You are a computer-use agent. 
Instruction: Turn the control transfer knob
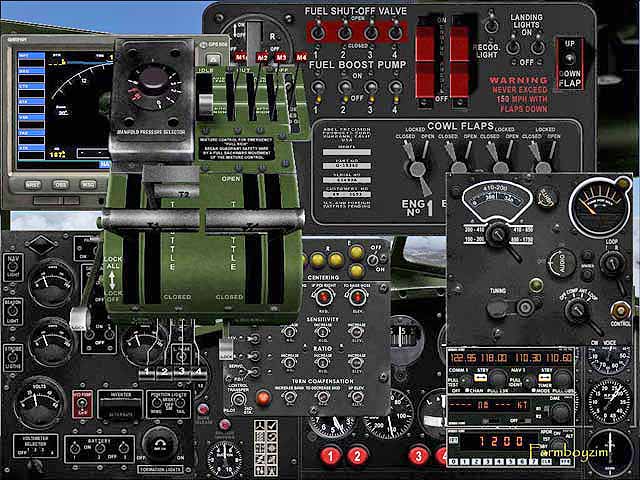click(x=238, y=399)
